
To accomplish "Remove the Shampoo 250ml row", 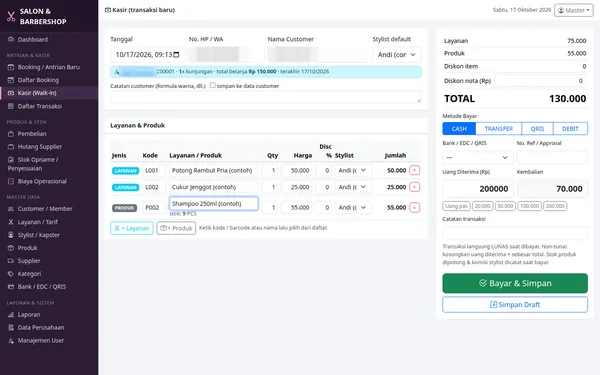I will 414,207.
